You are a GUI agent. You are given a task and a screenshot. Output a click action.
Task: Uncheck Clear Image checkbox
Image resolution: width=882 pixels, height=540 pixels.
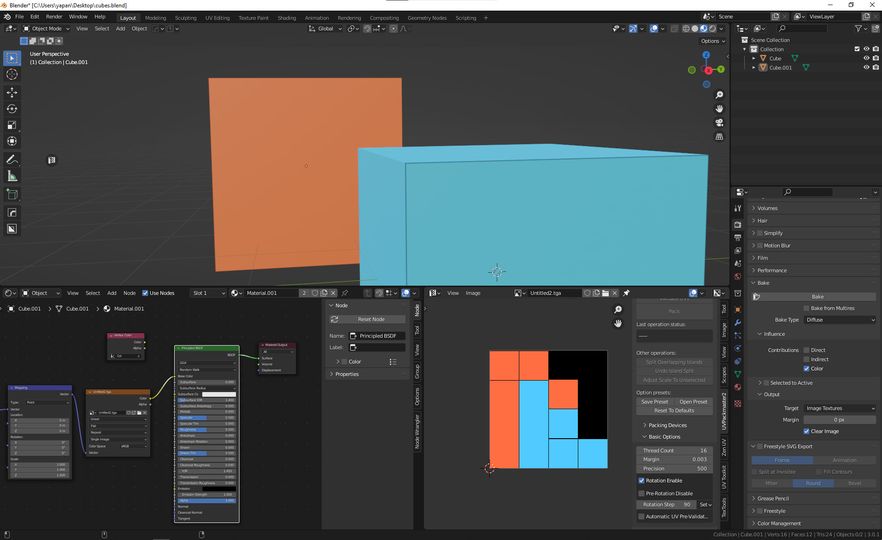(806, 431)
